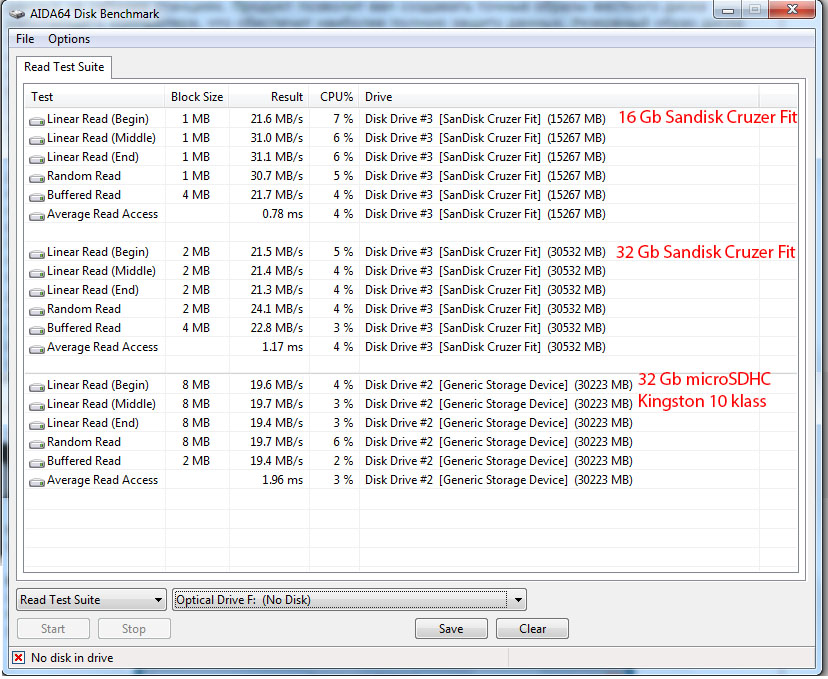
Task: Open the Optical Drive F: drive dropdown
Action: pos(349,600)
